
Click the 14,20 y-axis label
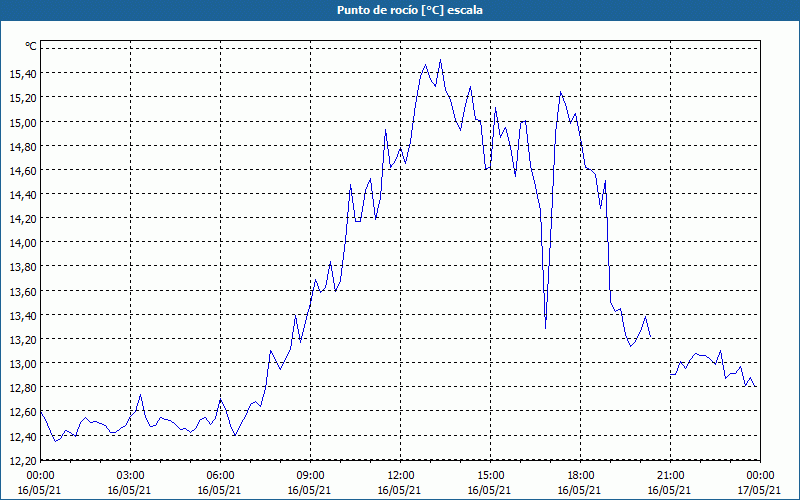[x=23, y=219]
